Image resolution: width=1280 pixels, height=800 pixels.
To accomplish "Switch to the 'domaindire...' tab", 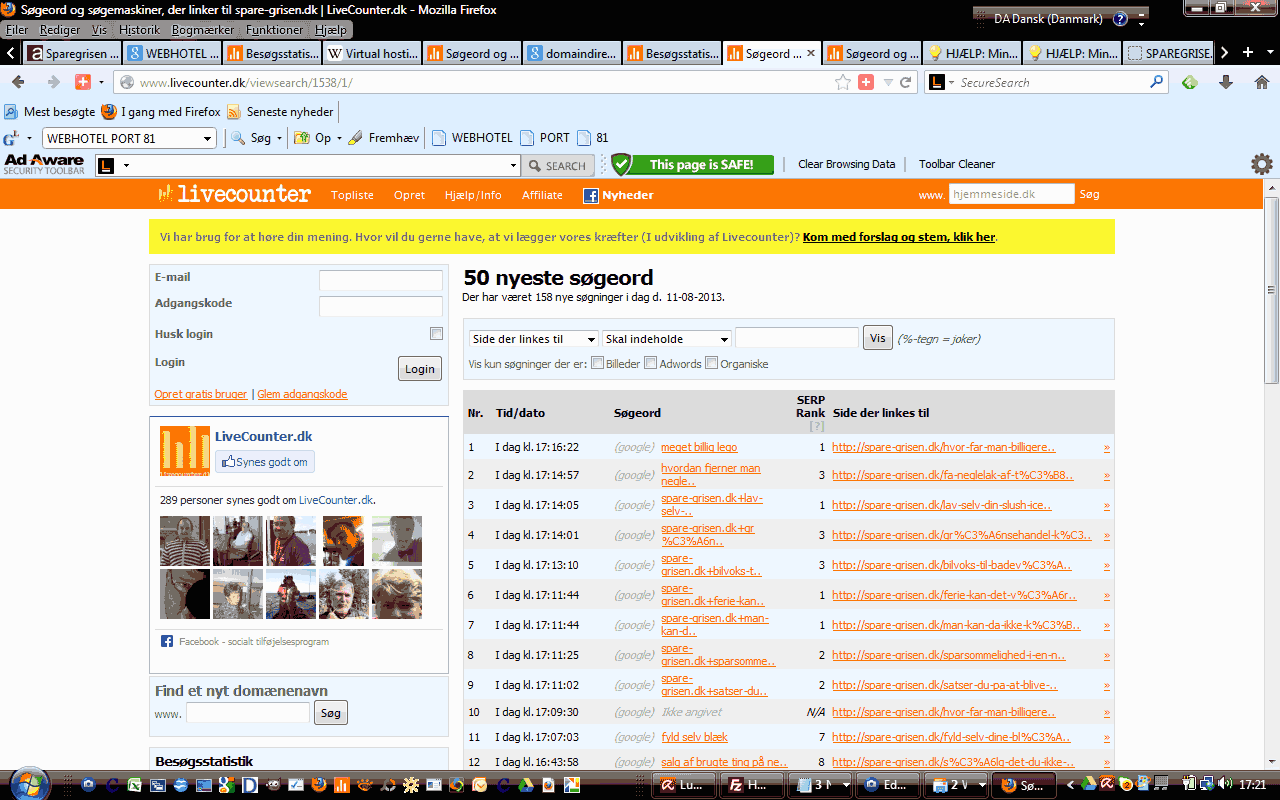I will pos(573,53).
